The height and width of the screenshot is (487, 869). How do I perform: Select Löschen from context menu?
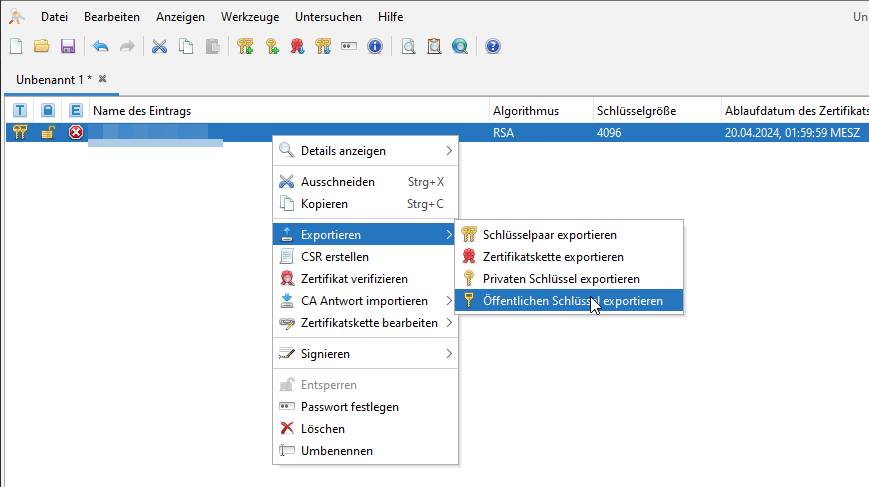[322, 429]
